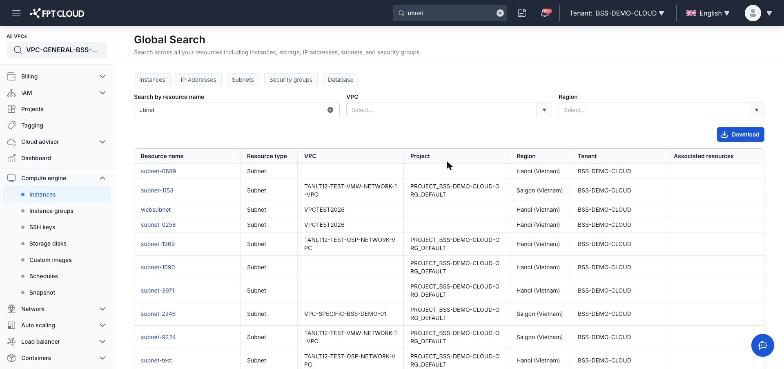Expand the user account arrow
The width and height of the screenshot is (784, 369).
tap(770, 14)
